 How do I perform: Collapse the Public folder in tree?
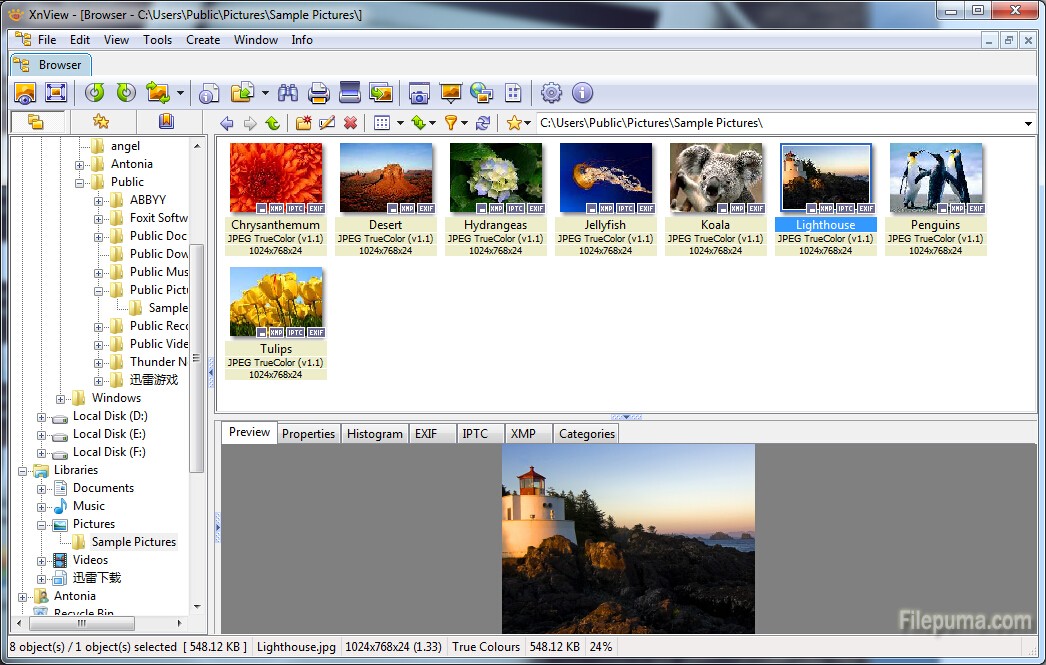[x=80, y=182]
